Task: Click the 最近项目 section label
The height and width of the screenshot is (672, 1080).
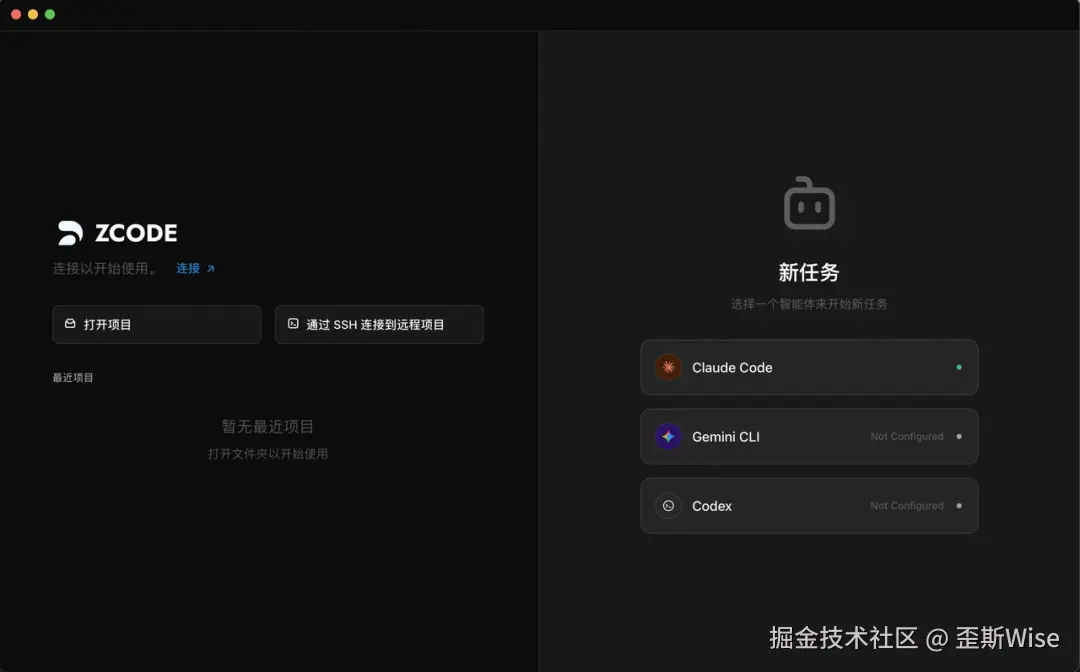Action: pyautogui.click(x=73, y=377)
